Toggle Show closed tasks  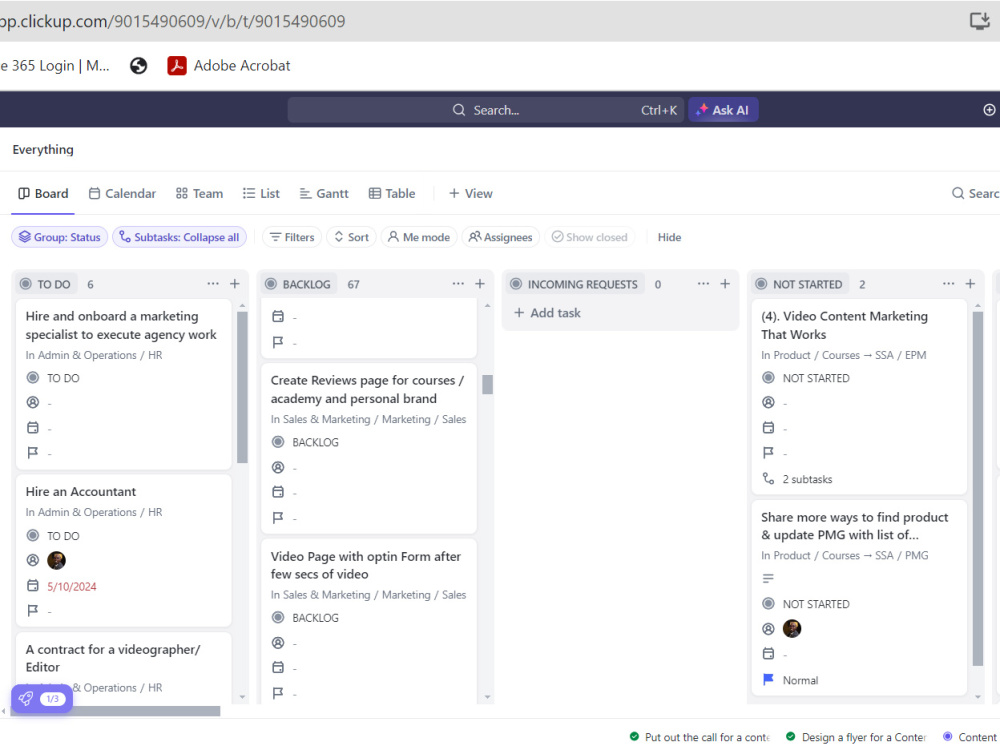pyautogui.click(x=589, y=237)
